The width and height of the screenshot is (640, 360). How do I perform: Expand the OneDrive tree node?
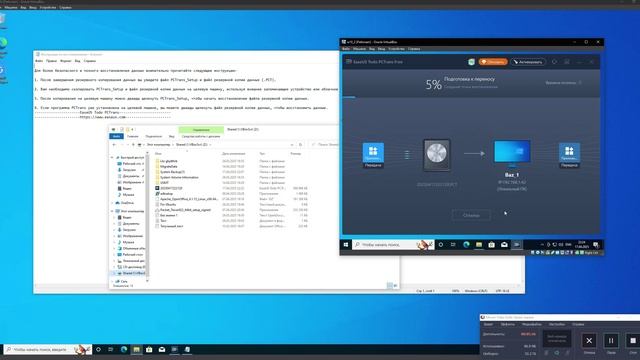[x=112, y=203]
